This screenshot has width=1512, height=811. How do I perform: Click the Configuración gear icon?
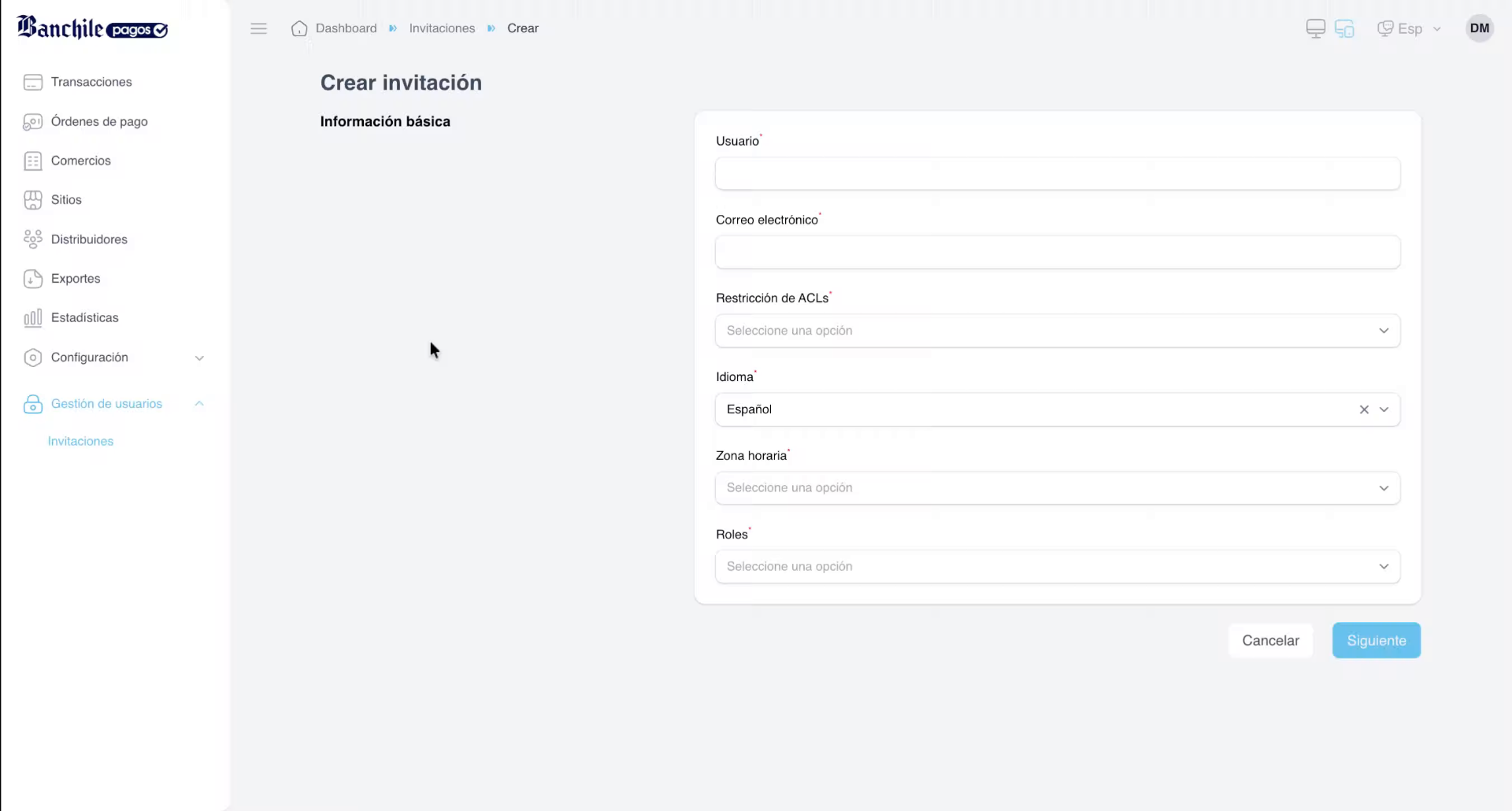pyautogui.click(x=33, y=357)
